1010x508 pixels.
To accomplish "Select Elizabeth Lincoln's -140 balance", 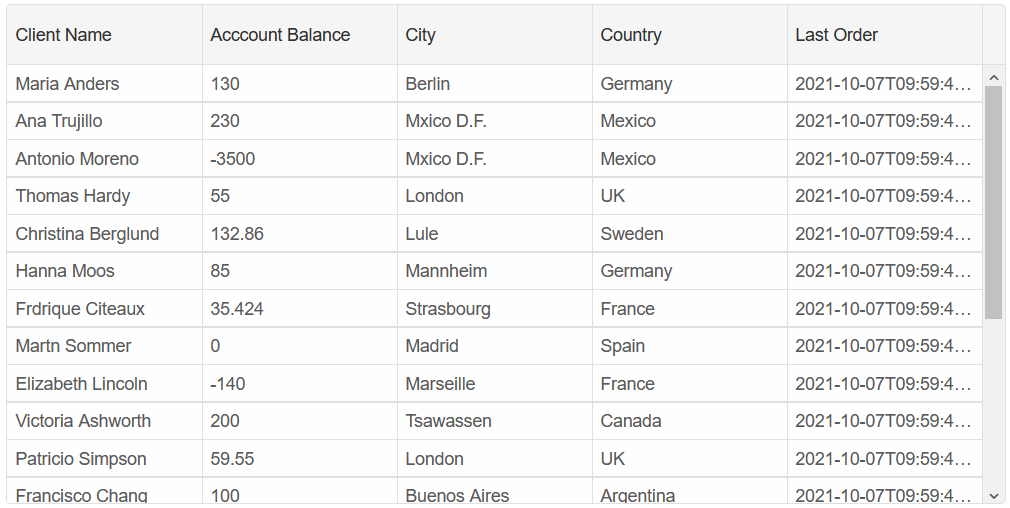I will (300, 384).
